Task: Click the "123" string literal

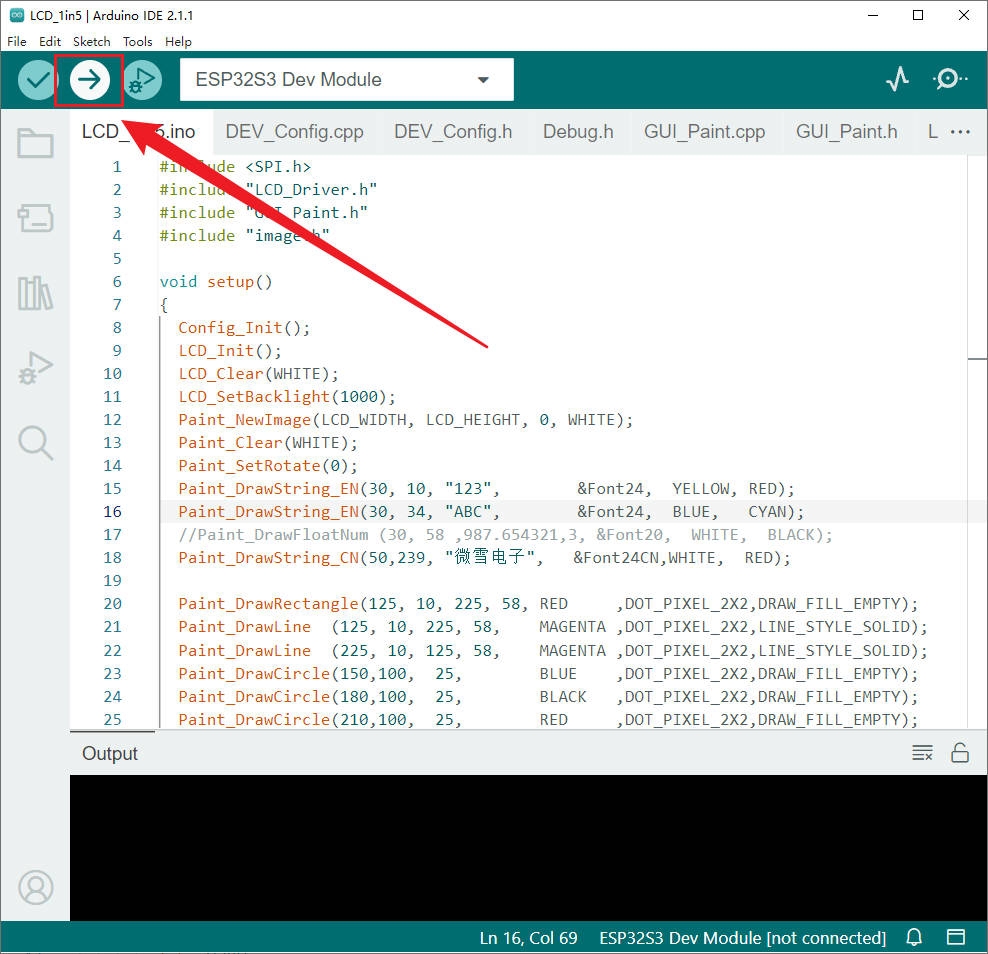Action: tap(468, 488)
